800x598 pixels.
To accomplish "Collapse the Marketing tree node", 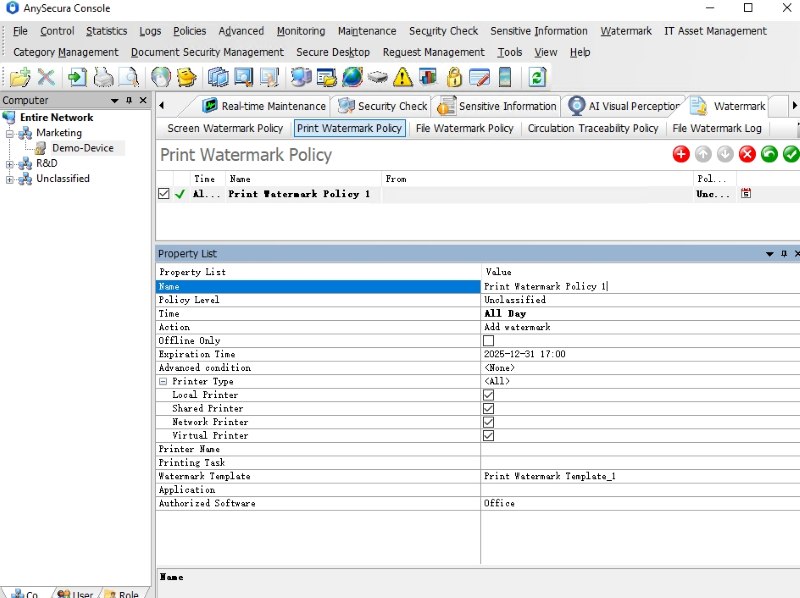I will 10,133.
